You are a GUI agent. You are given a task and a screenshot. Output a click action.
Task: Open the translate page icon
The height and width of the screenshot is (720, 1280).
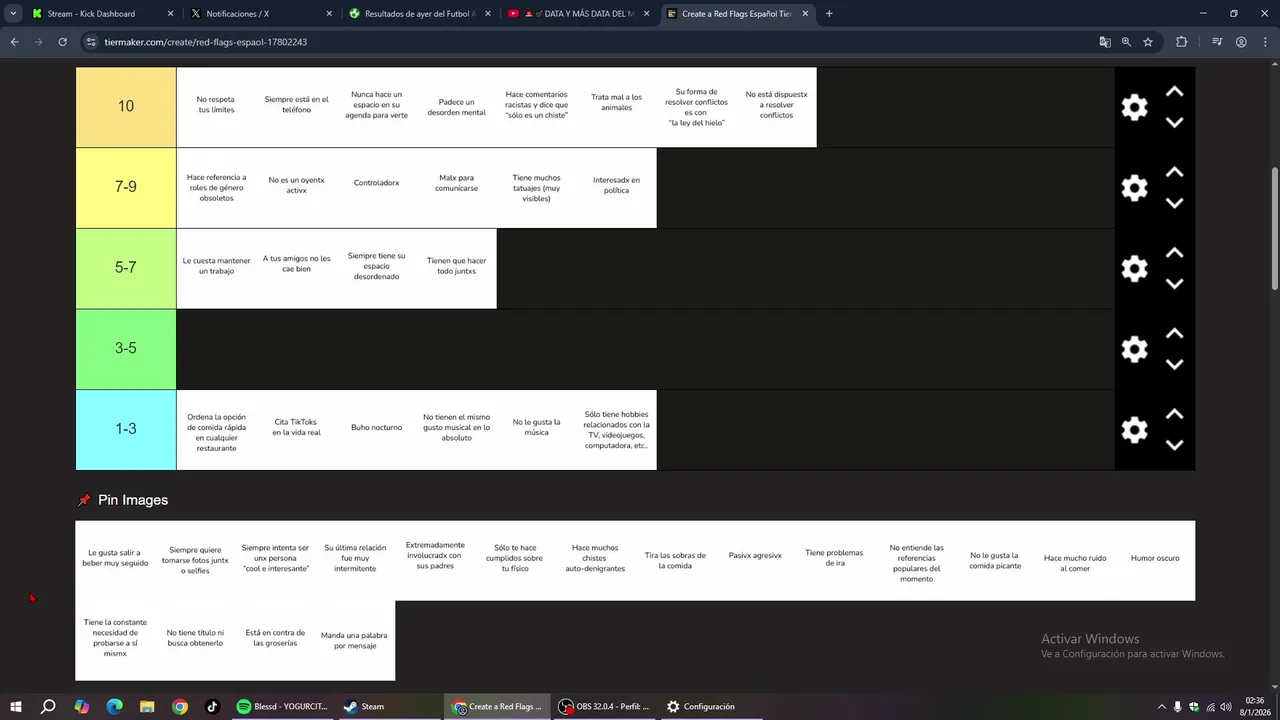click(1105, 42)
